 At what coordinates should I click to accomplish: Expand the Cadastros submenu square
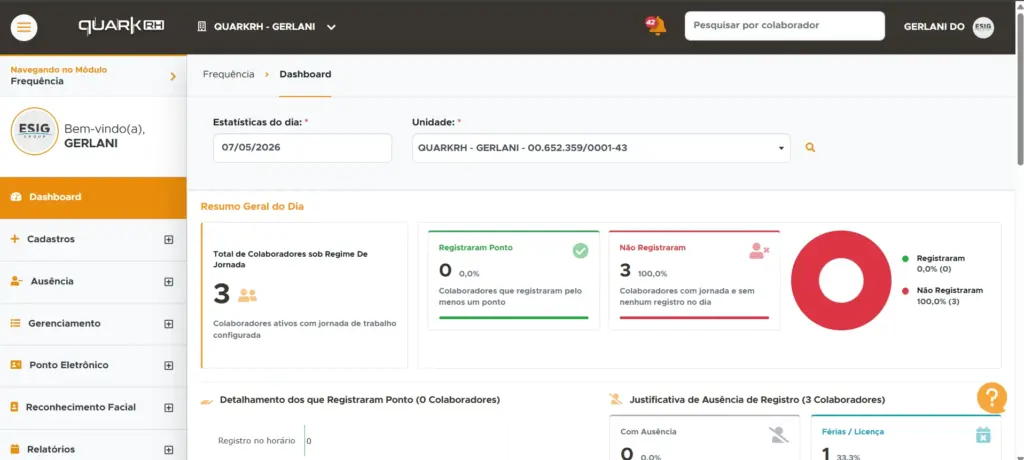tap(168, 240)
